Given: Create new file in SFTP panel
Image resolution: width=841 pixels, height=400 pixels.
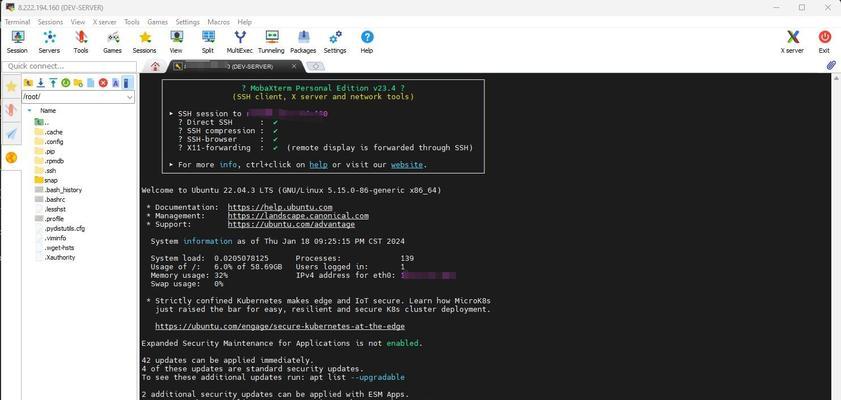Looking at the screenshot, I should [x=91, y=83].
